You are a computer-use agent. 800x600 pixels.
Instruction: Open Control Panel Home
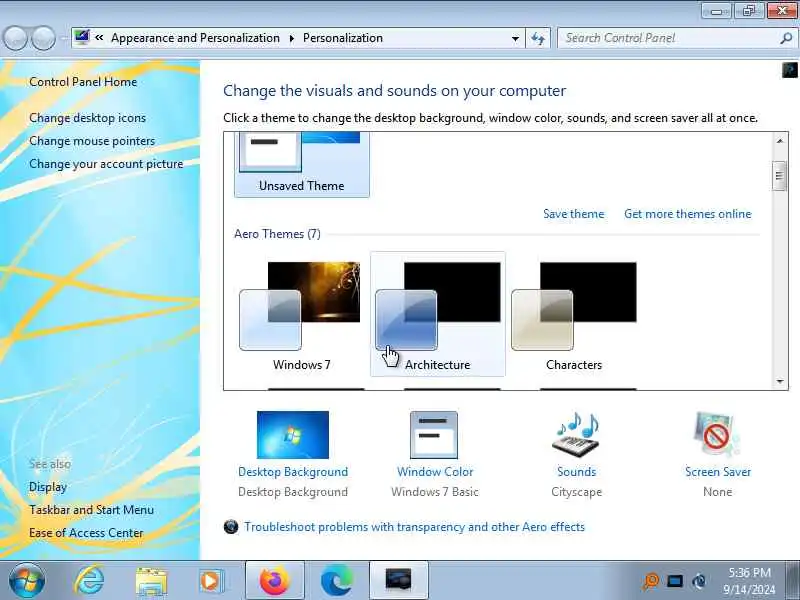83,82
